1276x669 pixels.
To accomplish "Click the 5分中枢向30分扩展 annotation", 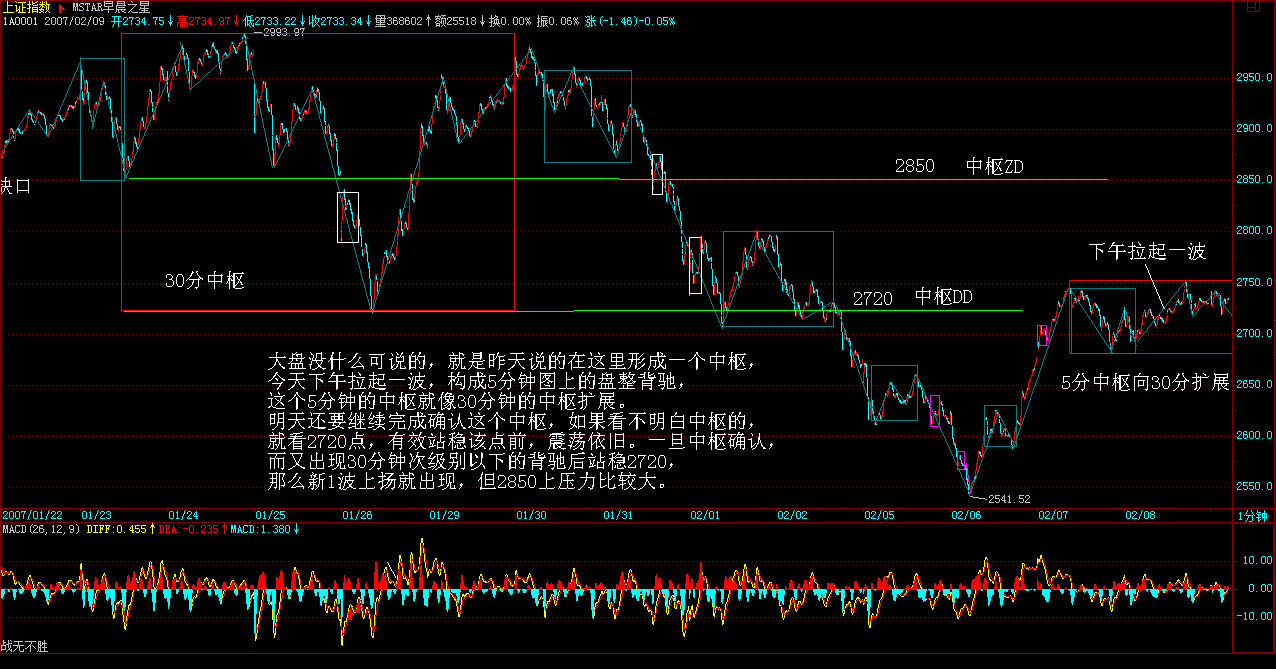I will (1144, 383).
